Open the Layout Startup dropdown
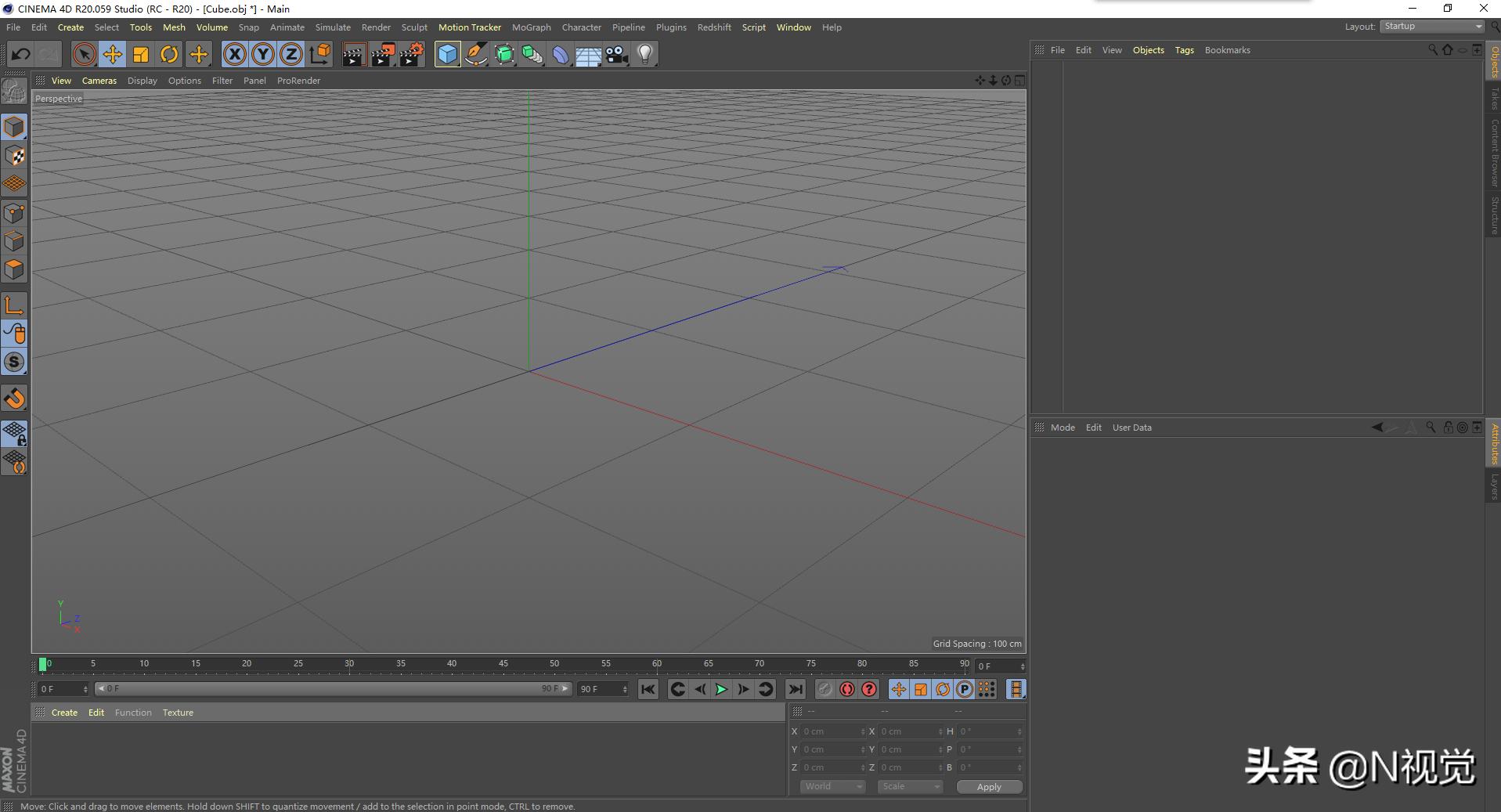This screenshot has width=1501, height=812. tap(1432, 27)
